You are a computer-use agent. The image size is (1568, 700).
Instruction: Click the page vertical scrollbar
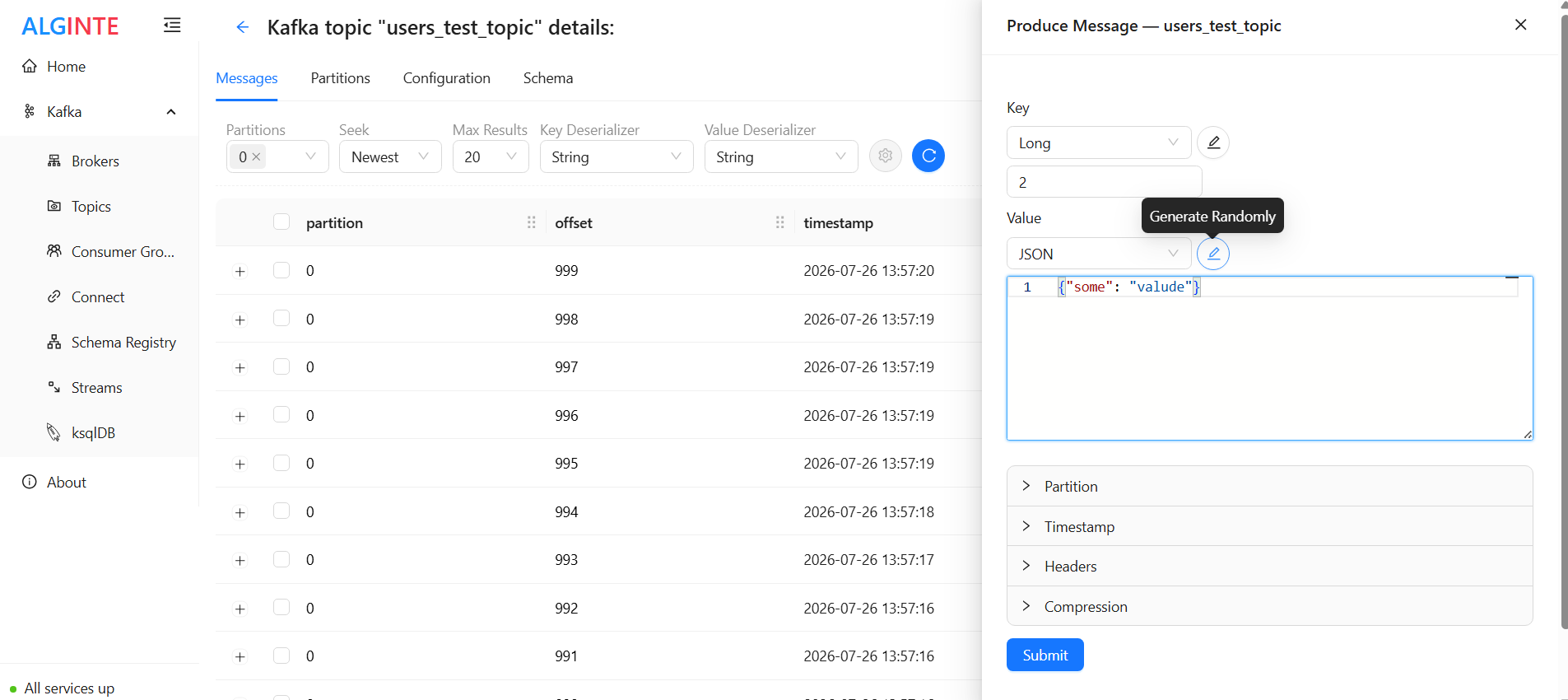click(1564, 321)
